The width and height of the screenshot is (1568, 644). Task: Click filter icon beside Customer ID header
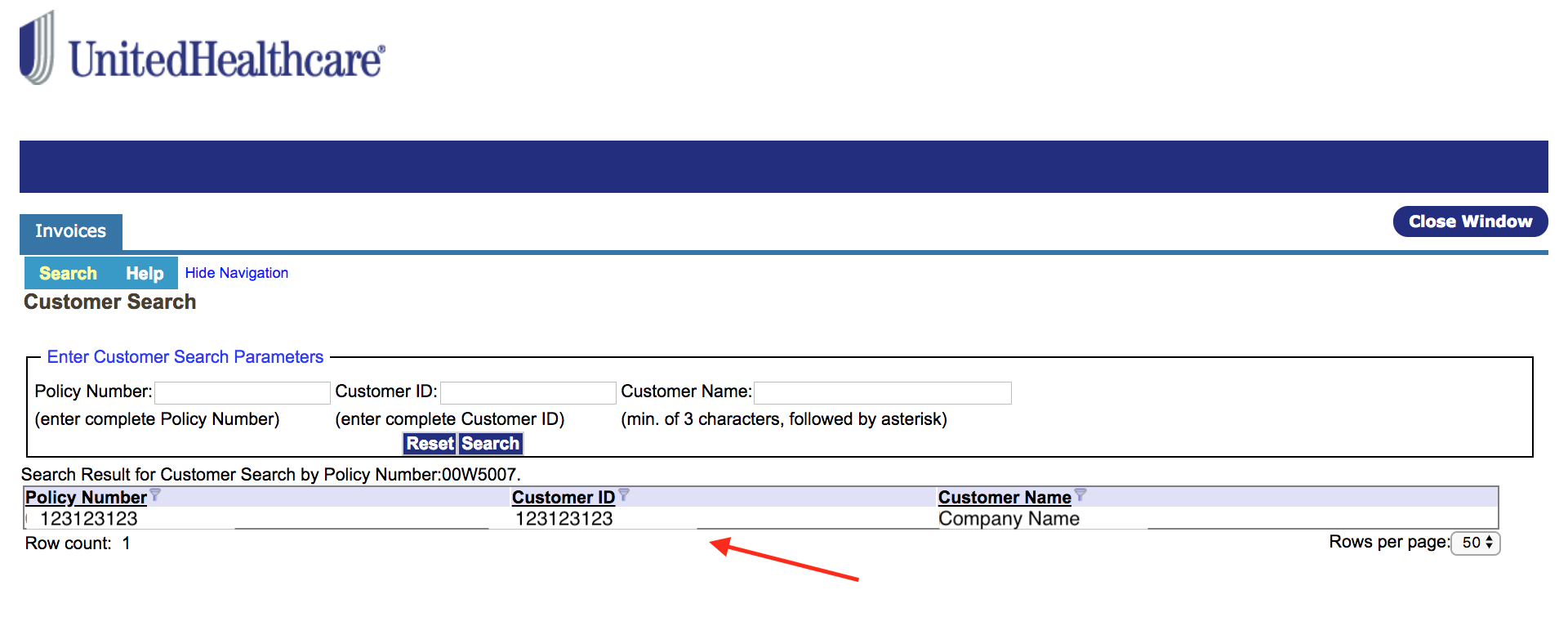[x=624, y=494]
